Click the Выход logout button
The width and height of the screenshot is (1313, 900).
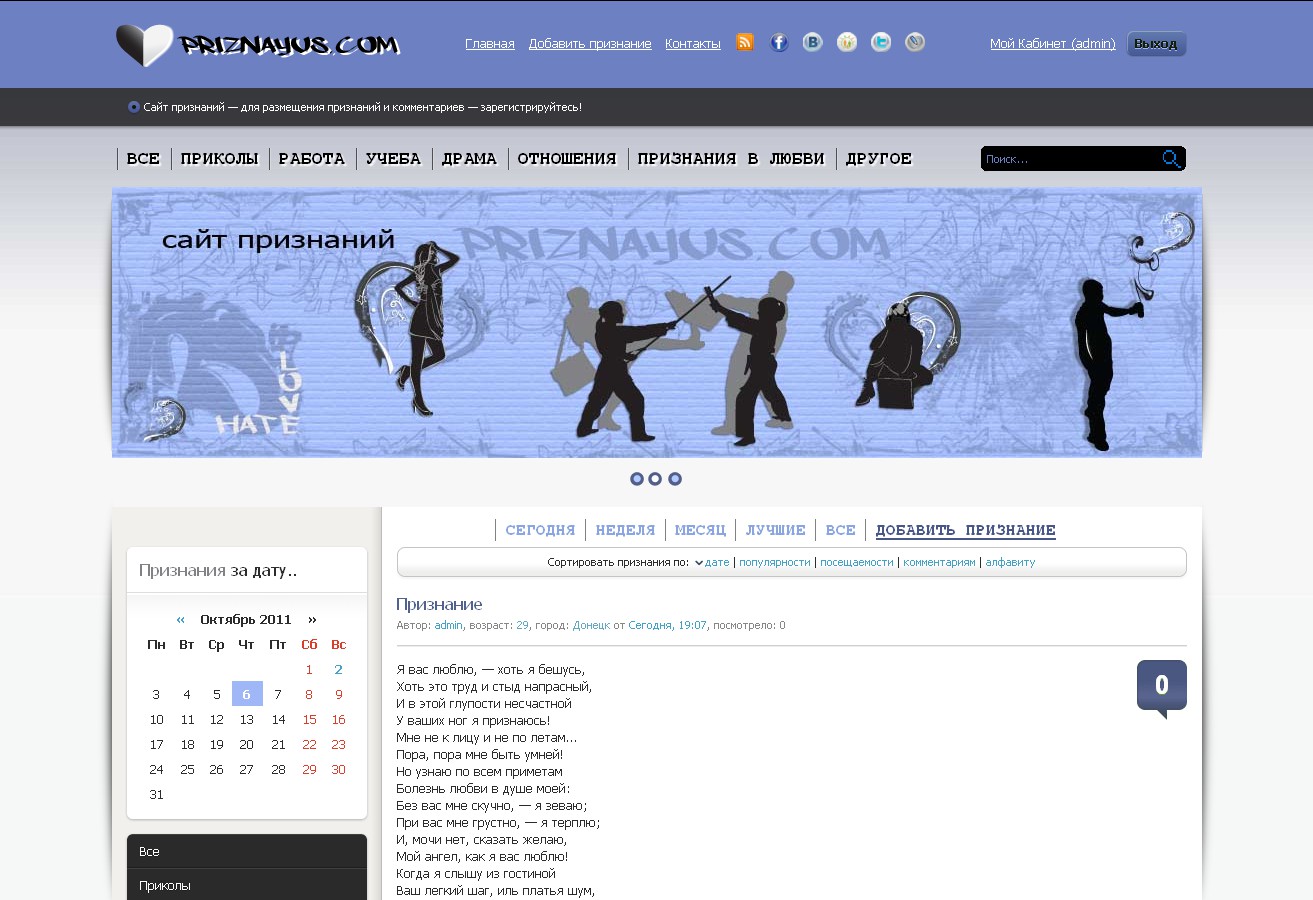[x=1156, y=44]
